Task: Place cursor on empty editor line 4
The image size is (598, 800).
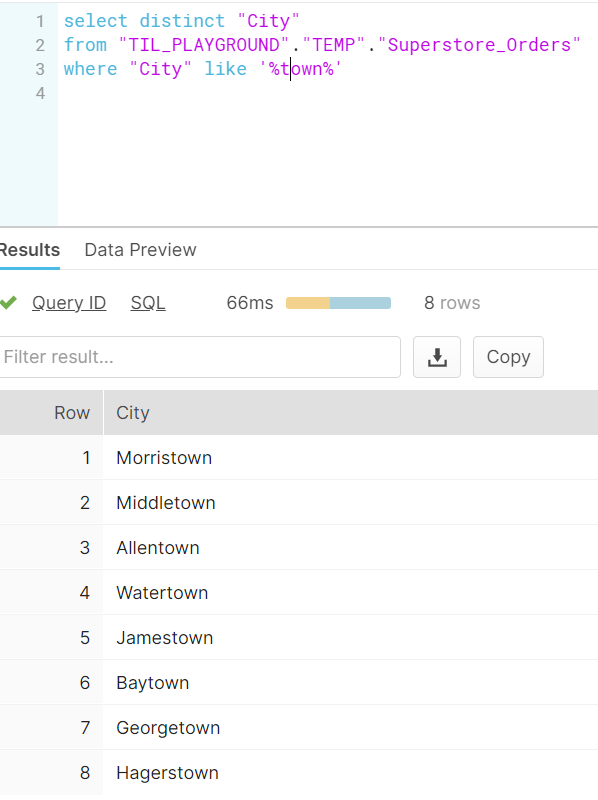Action: [327, 93]
